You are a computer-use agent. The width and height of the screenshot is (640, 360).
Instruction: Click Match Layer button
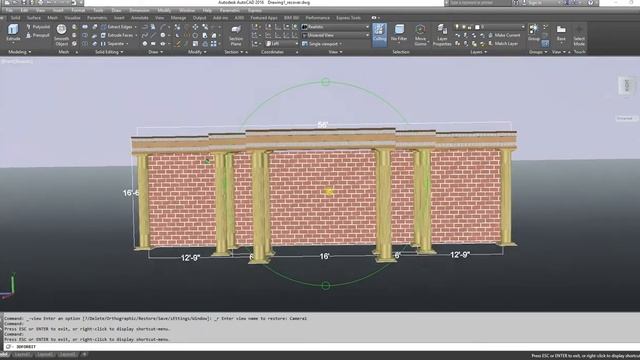(x=503, y=44)
